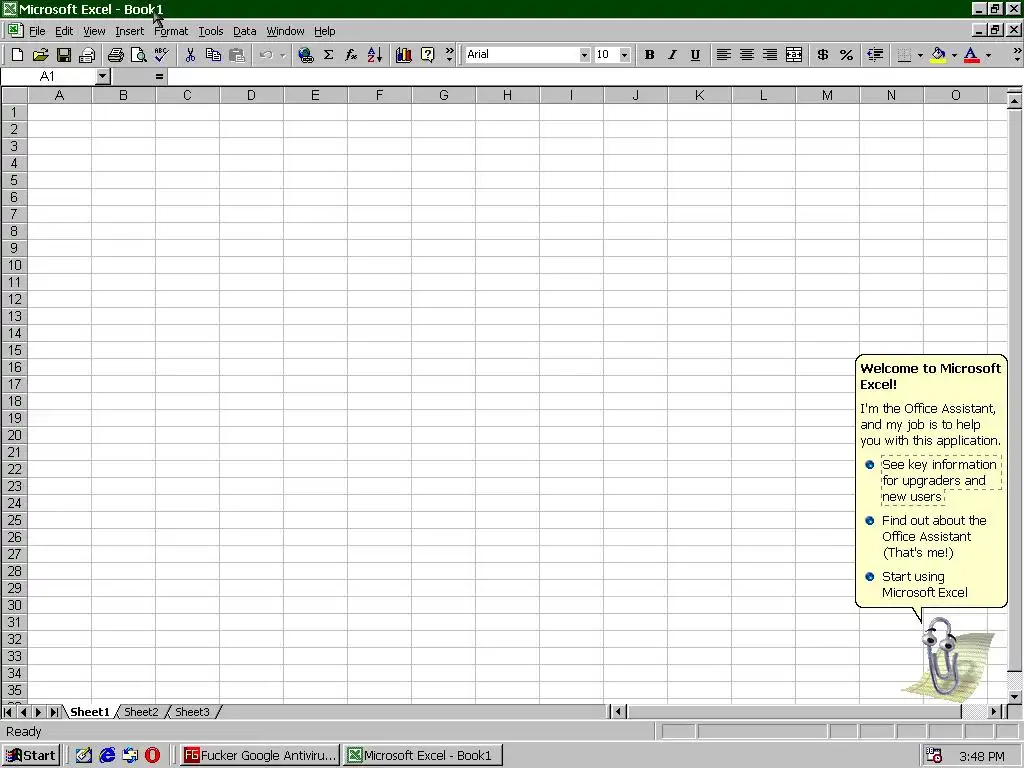The height and width of the screenshot is (768, 1024).
Task: Click the Microsoft Excel Help question icon
Action: [427, 55]
